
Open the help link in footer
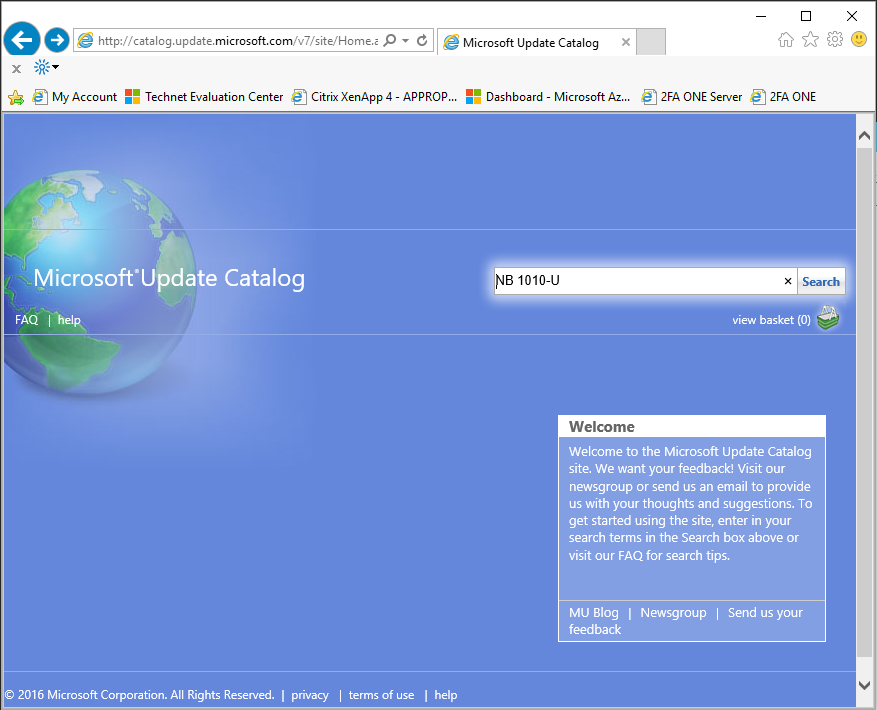click(446, 695)
